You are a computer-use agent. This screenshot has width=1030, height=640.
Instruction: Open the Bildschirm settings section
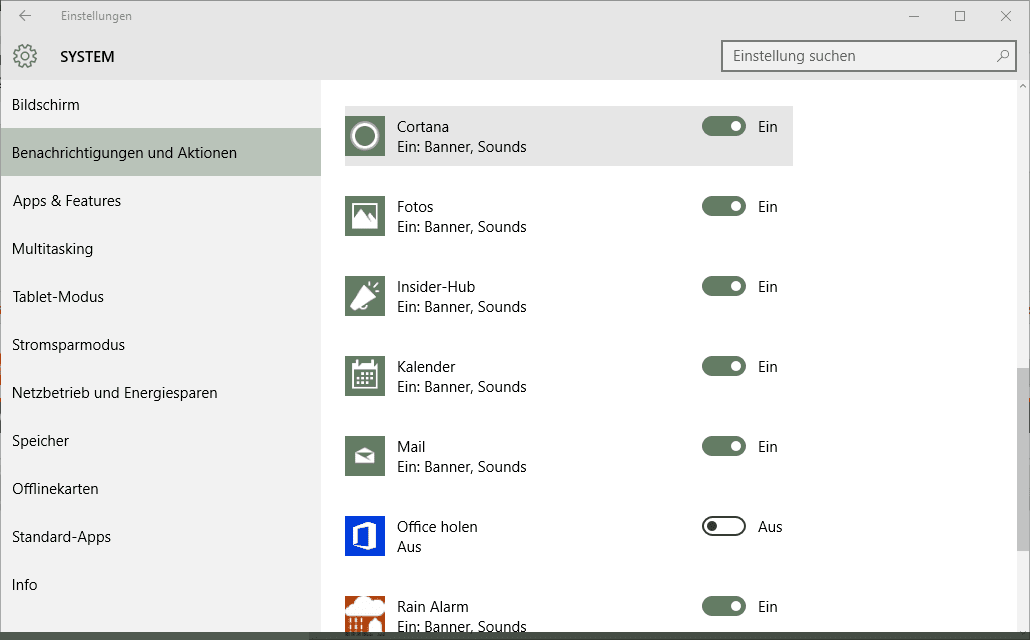(46, 105)
